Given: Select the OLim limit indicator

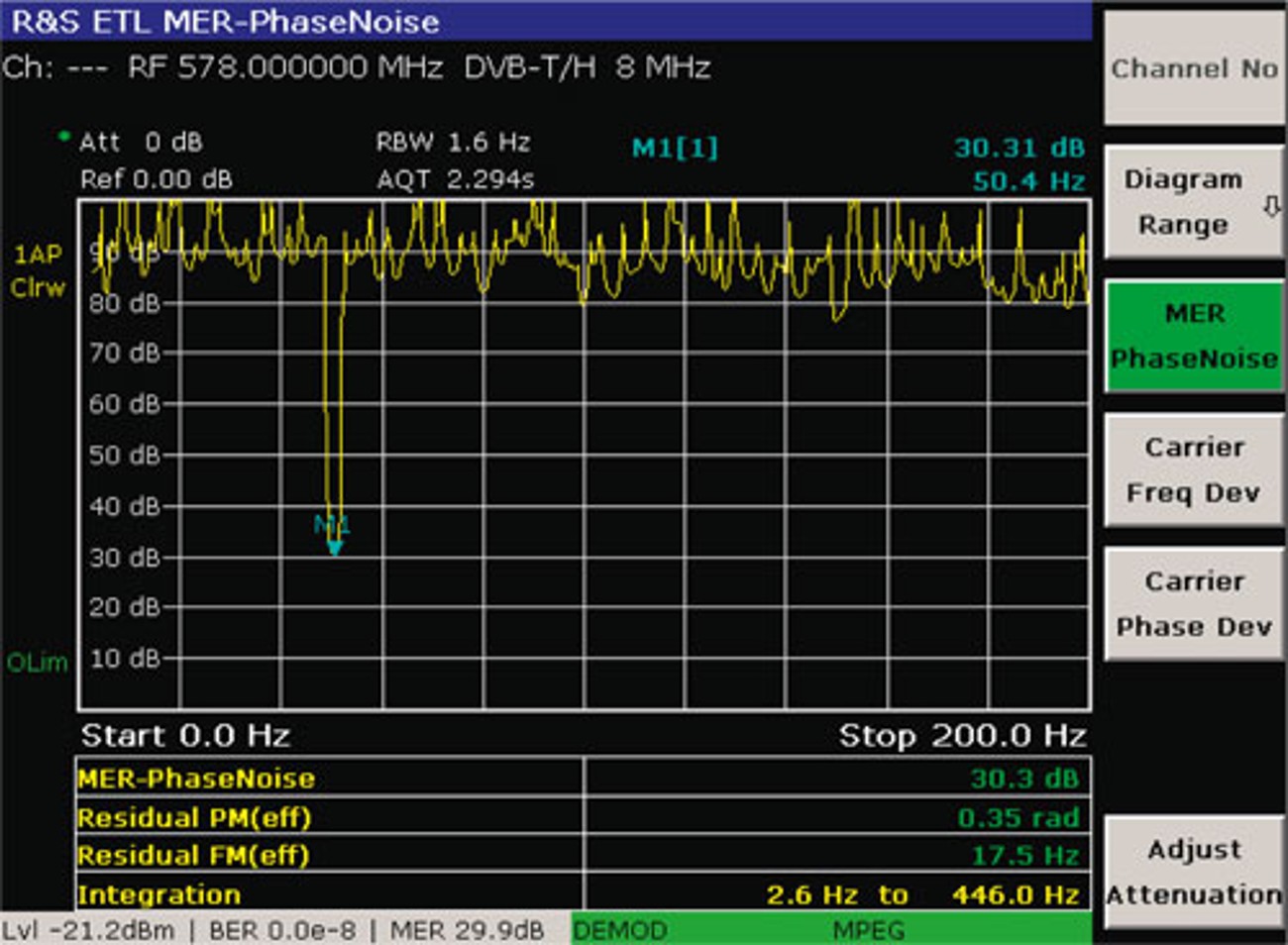Looking at the screenshot, I should point(38,663).
